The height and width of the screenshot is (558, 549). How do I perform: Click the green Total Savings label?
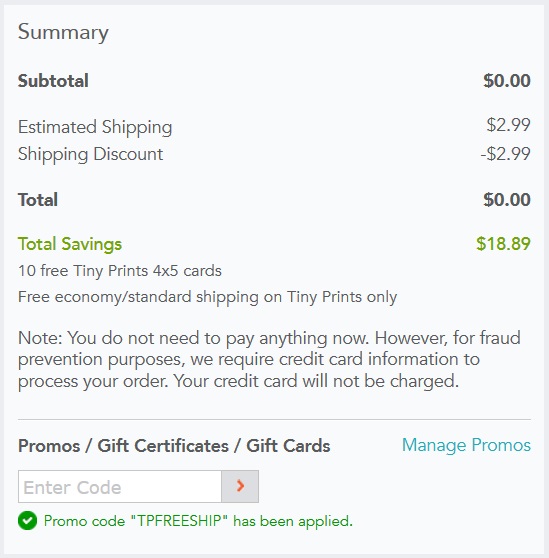70,244
